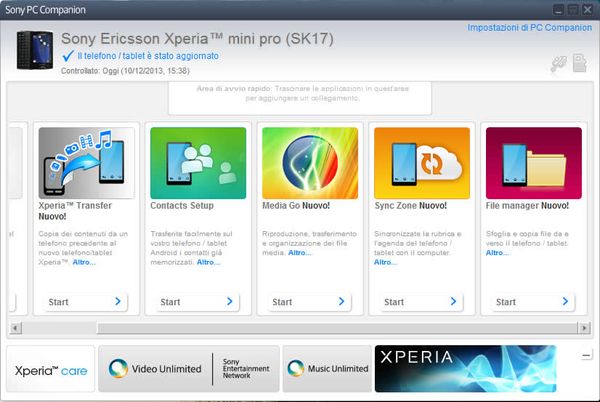The image size is (600, 402).
Task: Open the Sync Zone tile image
Action: pyautogui.click(x=422, y=163)
